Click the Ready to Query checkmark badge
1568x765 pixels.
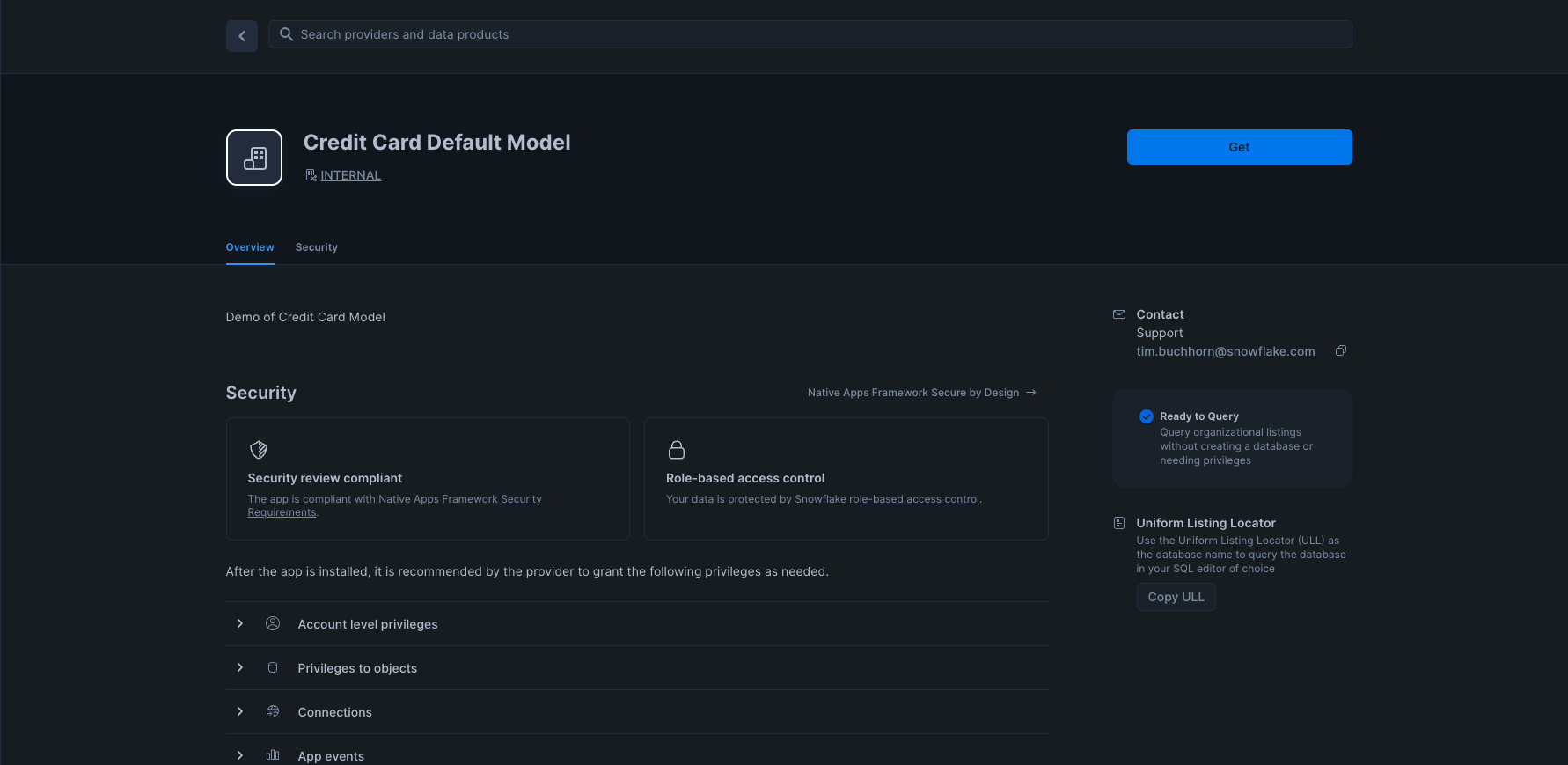(1147, 416)
